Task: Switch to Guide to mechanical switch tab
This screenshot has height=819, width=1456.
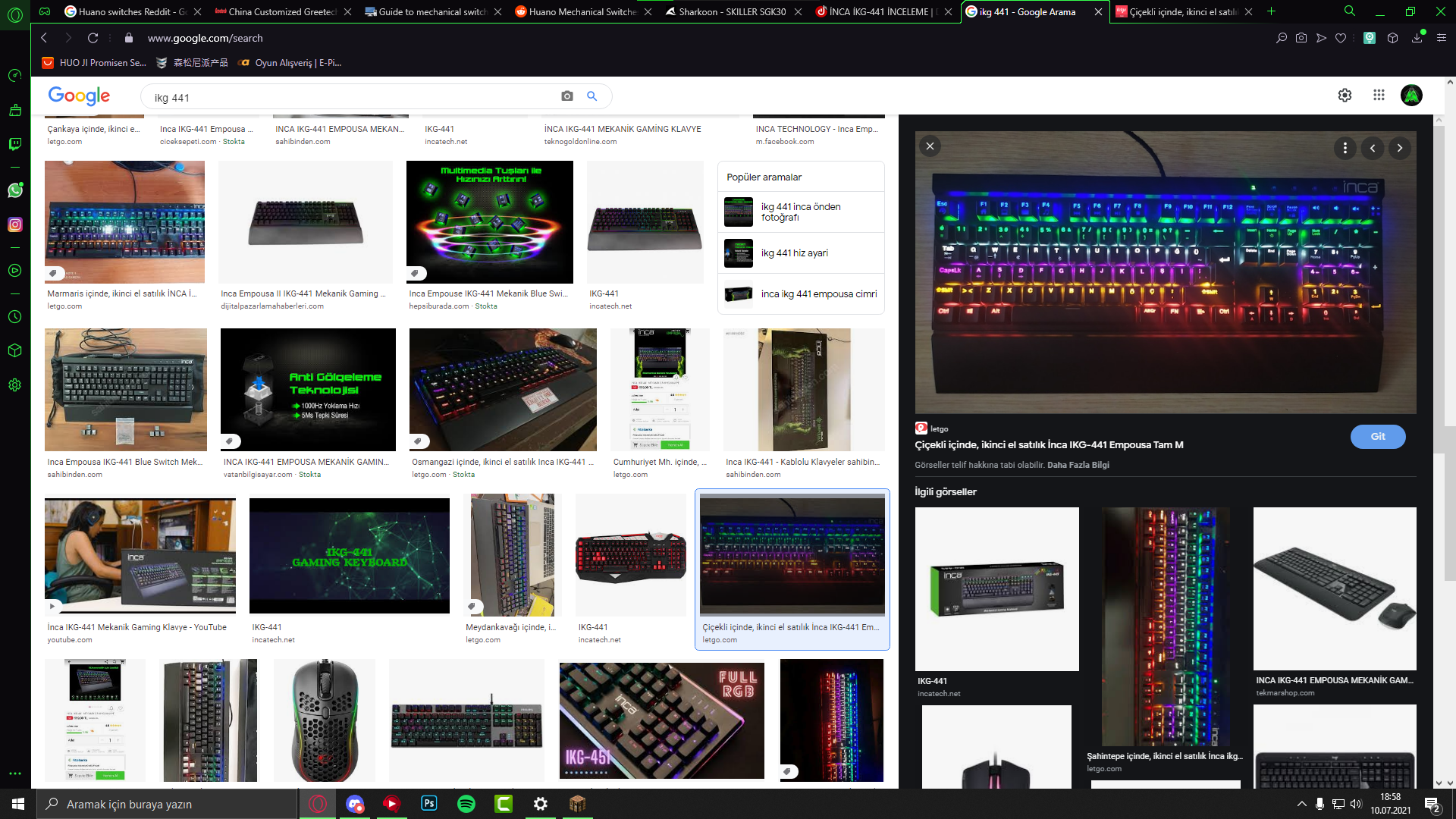Action: point(432,11)
